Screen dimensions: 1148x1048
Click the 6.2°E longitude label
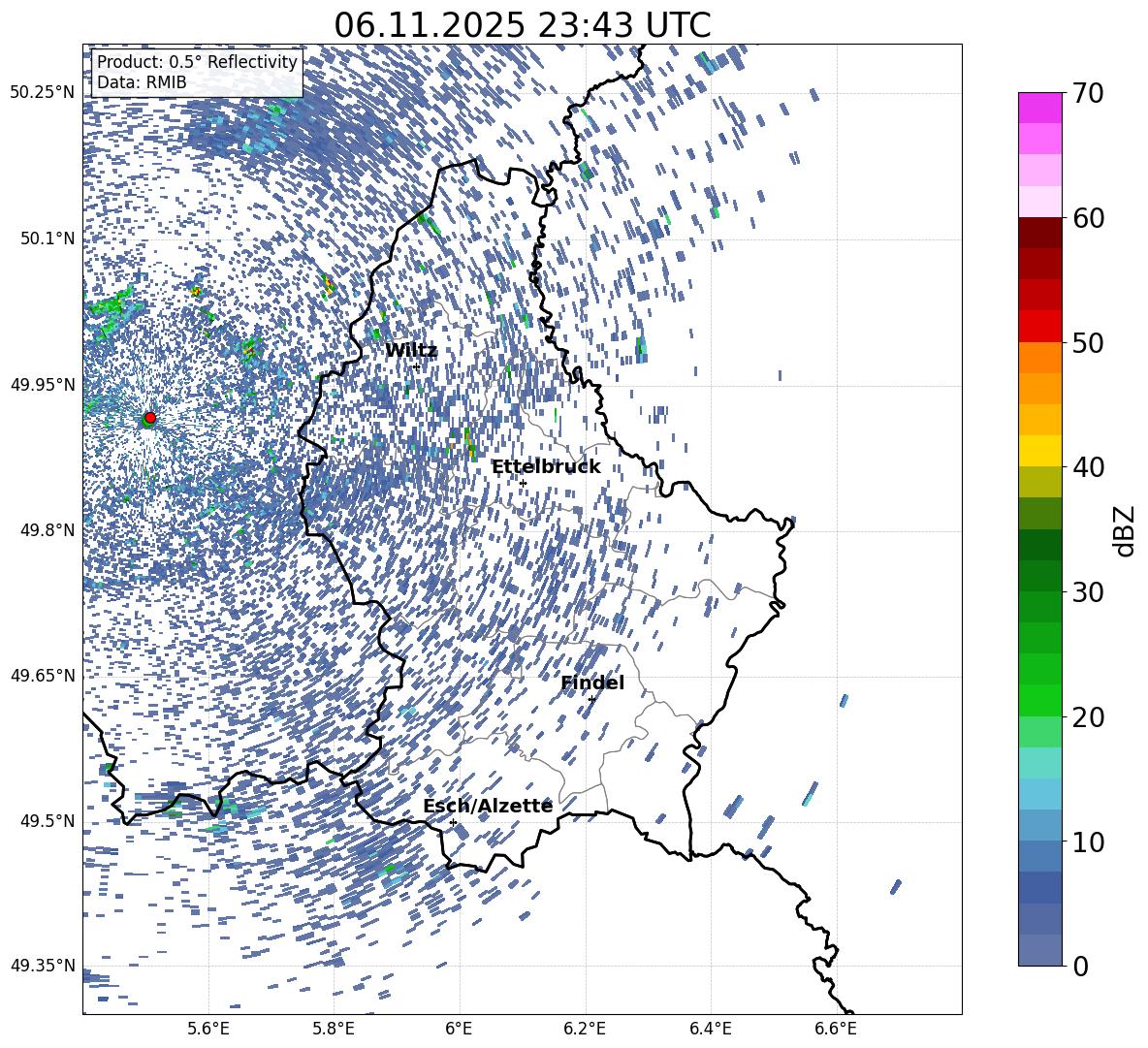585,1030
